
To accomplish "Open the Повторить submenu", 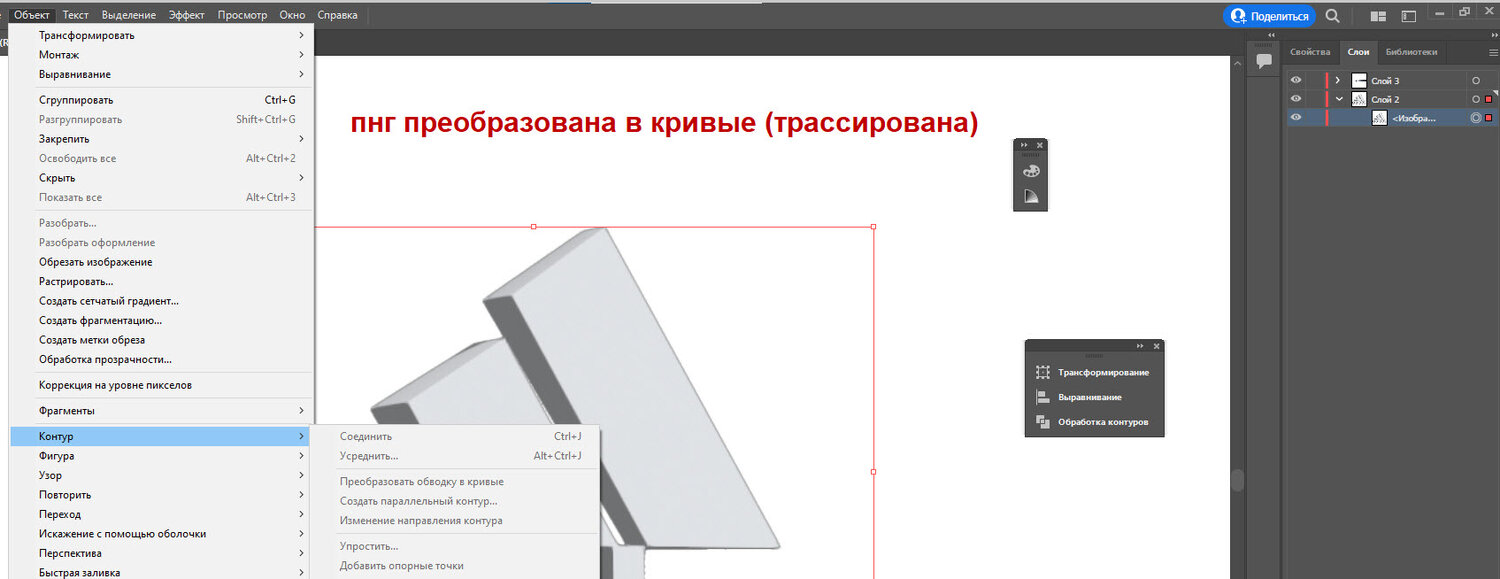I will click(x=161, y=495).
